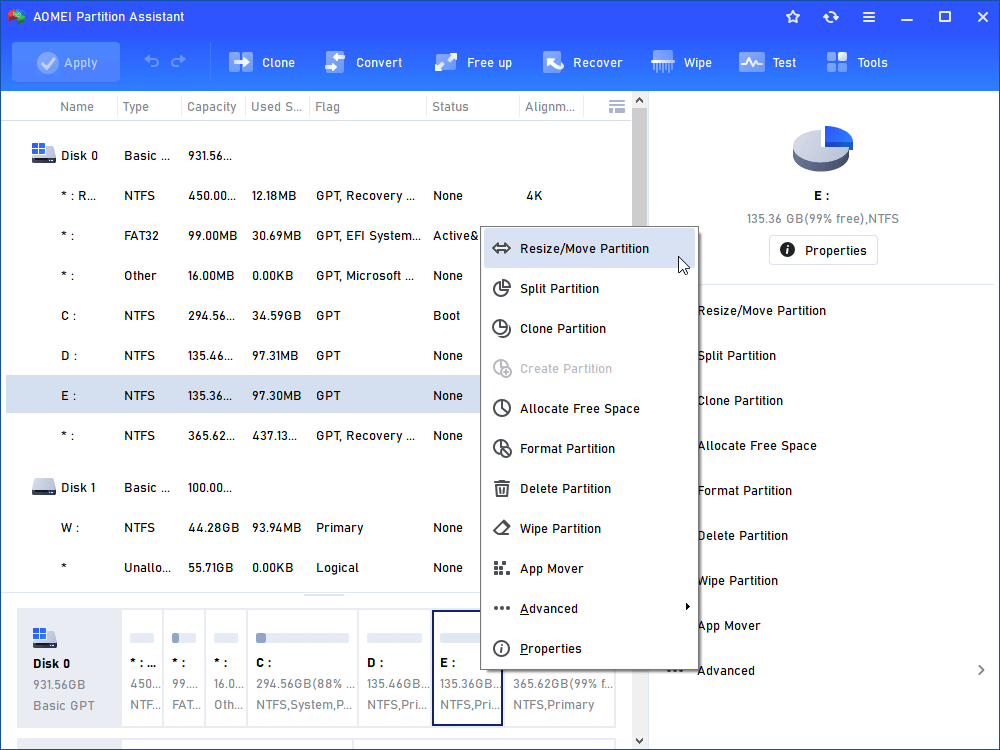Open the hamburger menu in title bar

(x=869, y=17)
